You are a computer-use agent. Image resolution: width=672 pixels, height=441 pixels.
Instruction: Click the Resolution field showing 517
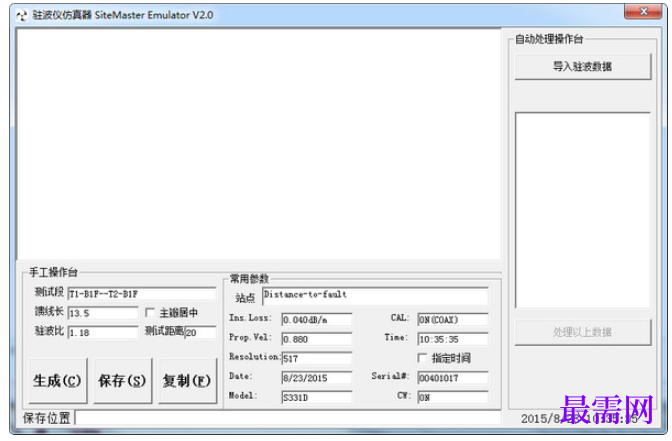(x=317, y=358)
